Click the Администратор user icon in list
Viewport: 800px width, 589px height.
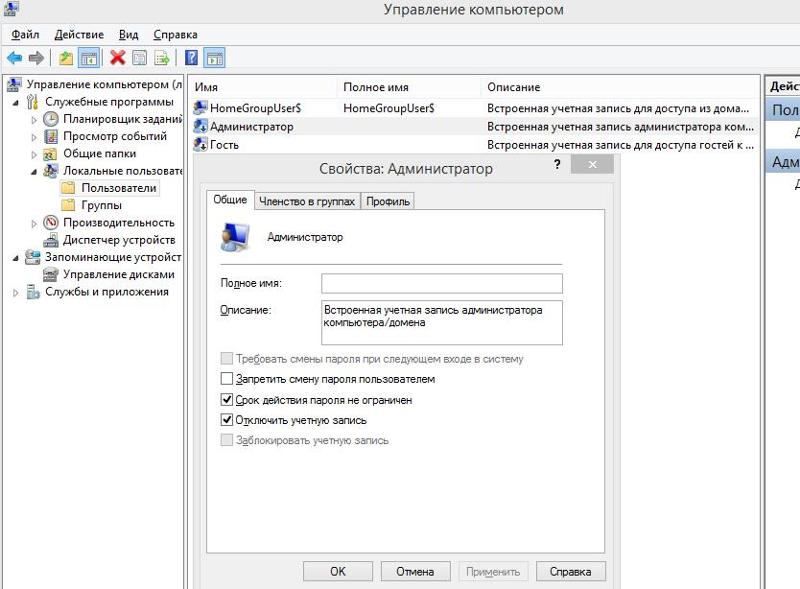click(200, 126)
